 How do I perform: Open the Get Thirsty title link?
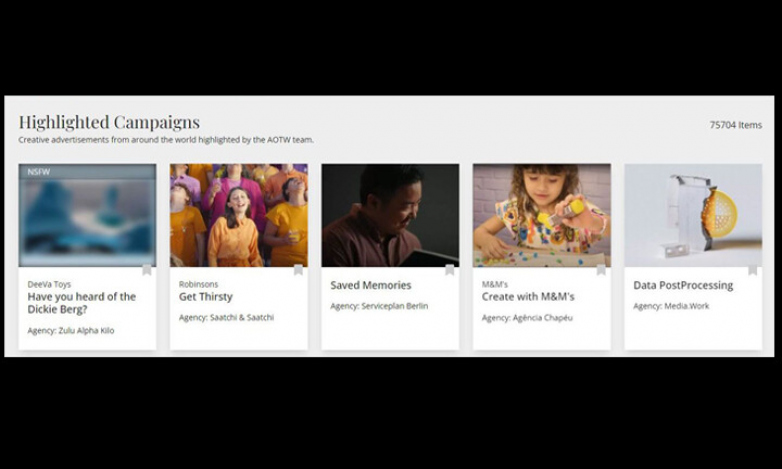[x=206, y=297]
